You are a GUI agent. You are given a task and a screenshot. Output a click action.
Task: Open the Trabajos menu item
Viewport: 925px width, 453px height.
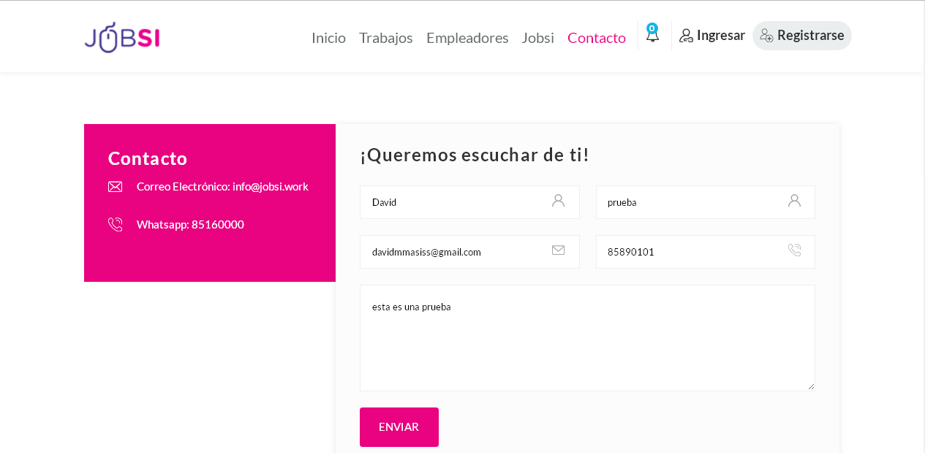[x=385, y=38]
